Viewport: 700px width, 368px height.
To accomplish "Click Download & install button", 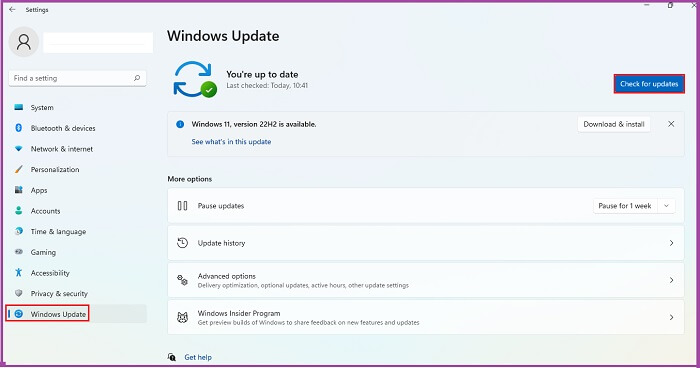I will click(614, 124).
